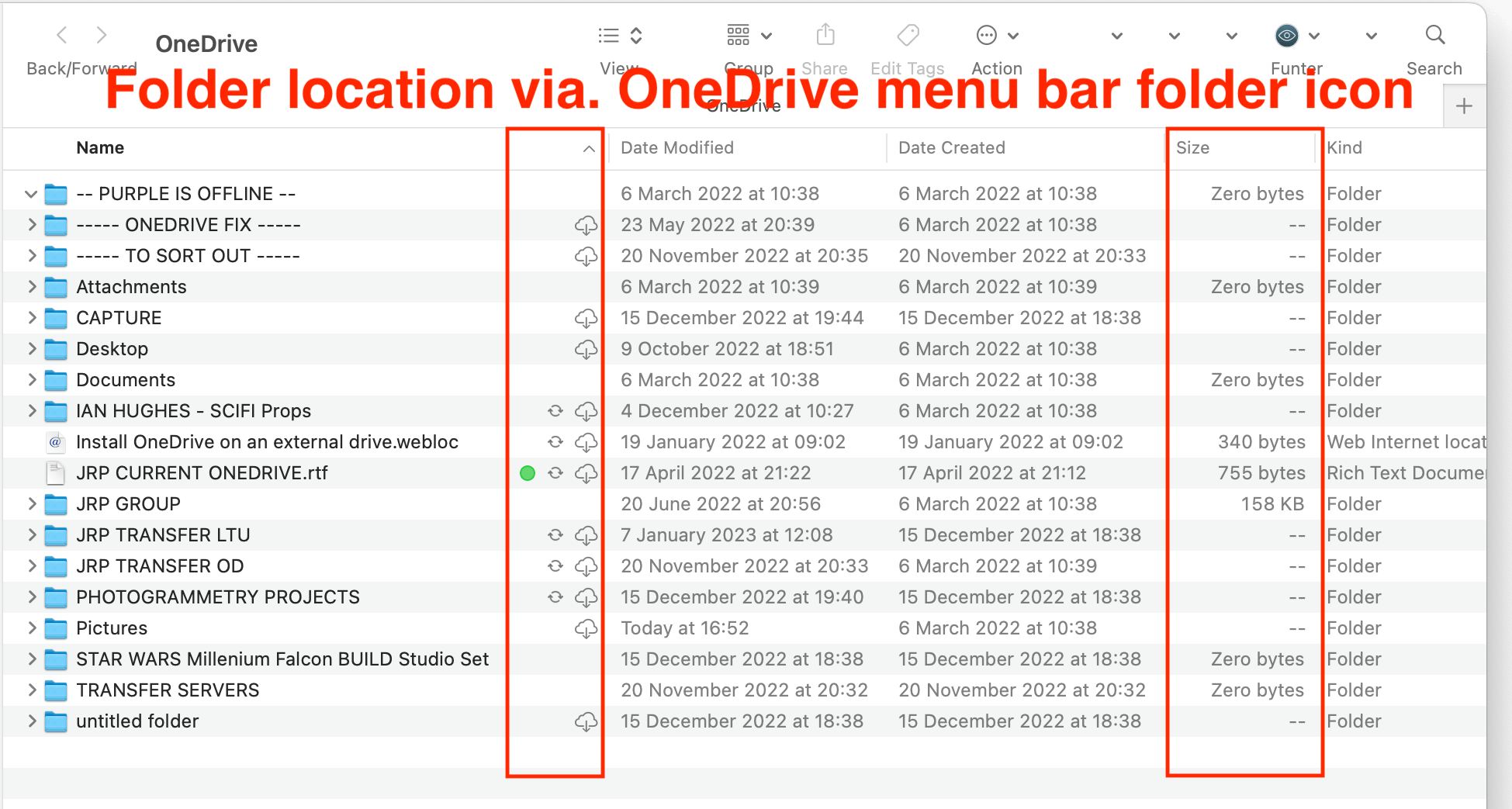Click sync icon for JRP TRANSFER LTU
The width and height of the screenshot is (1512, 809).
[555, 535]
